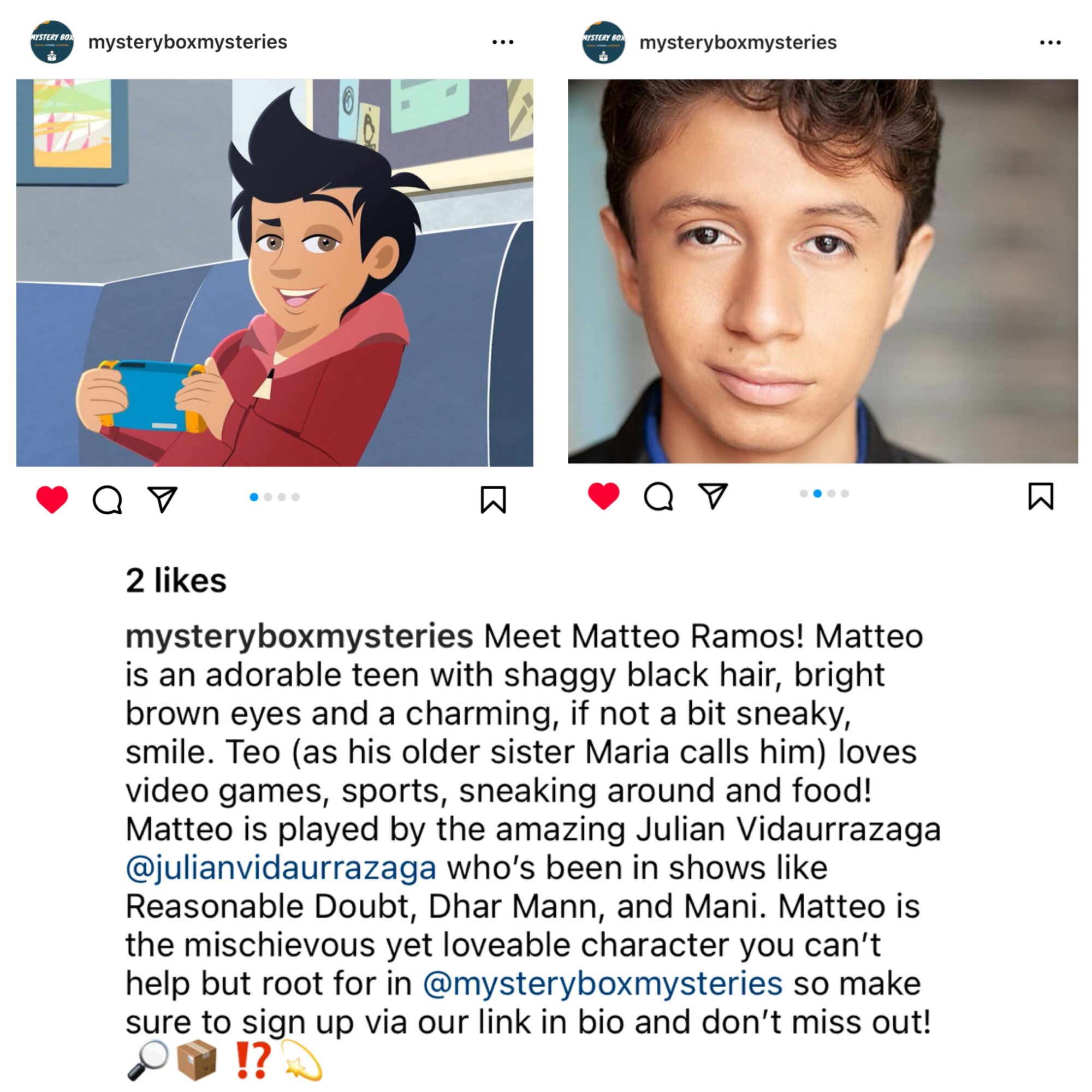1092x1092 pixels.
Task: Tap the headshot photo on right post
Action: pyautogui.click(x=823, y=271)
